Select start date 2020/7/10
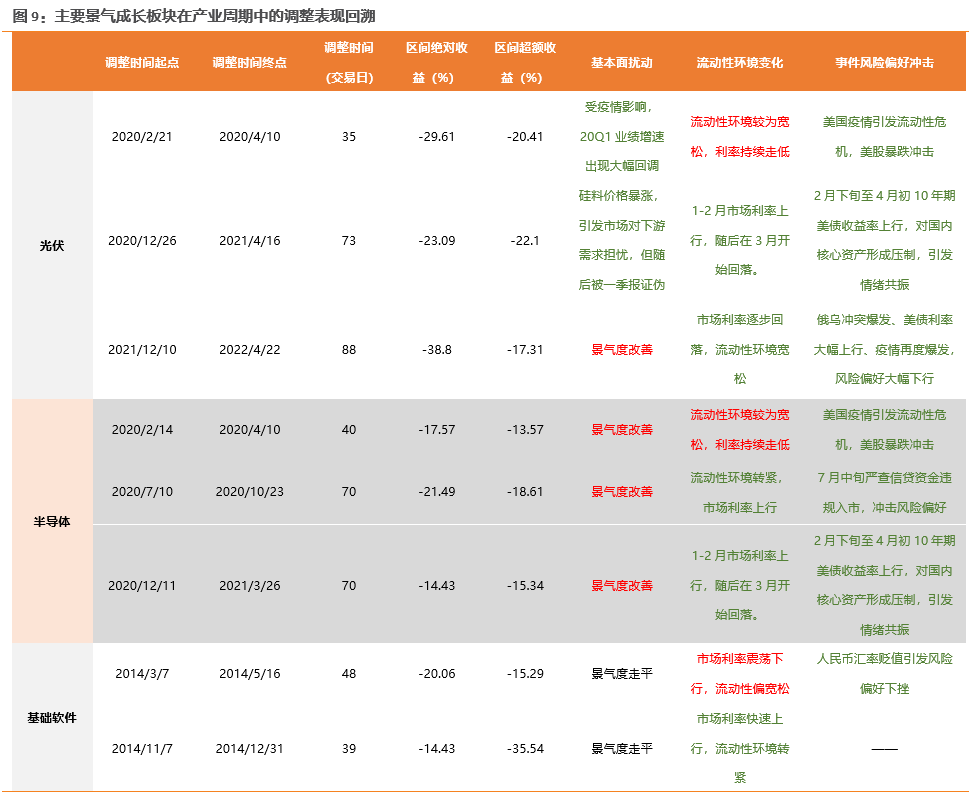This screenshot has width=973, height=795. (x=142, y=492)
